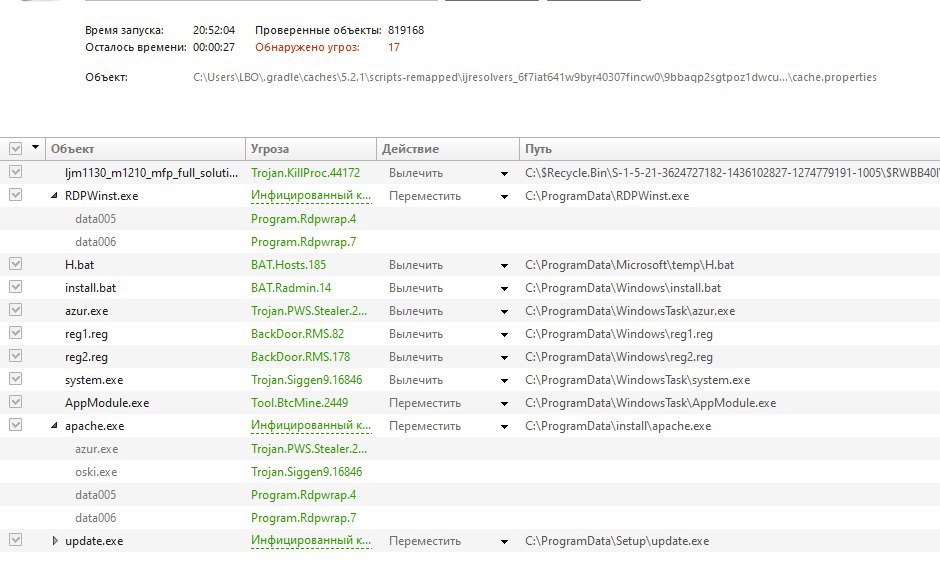This screenshot has width=940, height=575.
Task: Toggle the checkbox for install.bat
Action: (x=16, y=287)
